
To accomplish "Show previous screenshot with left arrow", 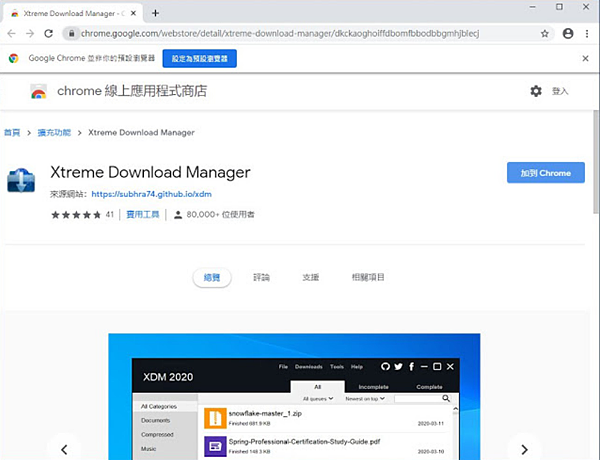I will [x=64, y=449].
